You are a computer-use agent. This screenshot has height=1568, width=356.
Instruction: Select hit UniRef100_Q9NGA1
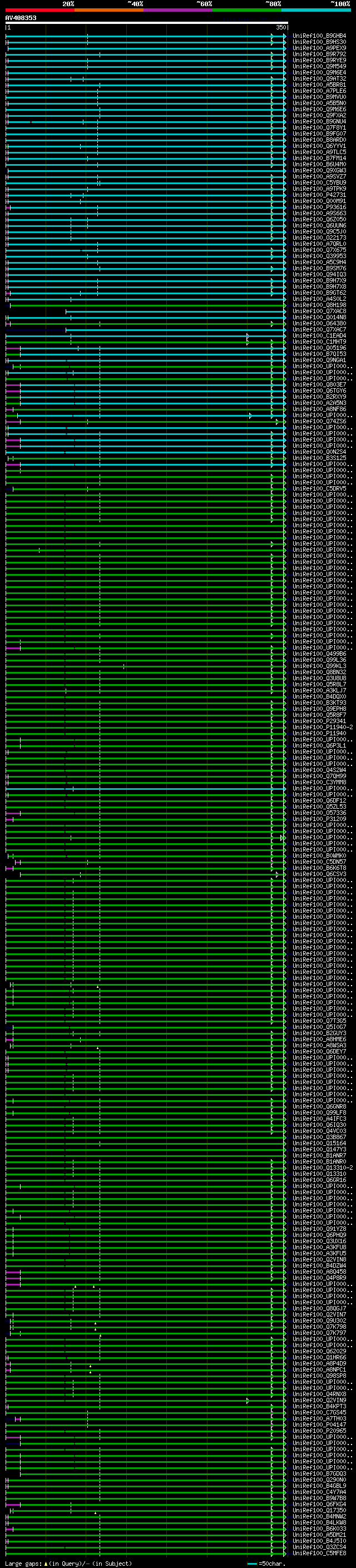[319, 360]
